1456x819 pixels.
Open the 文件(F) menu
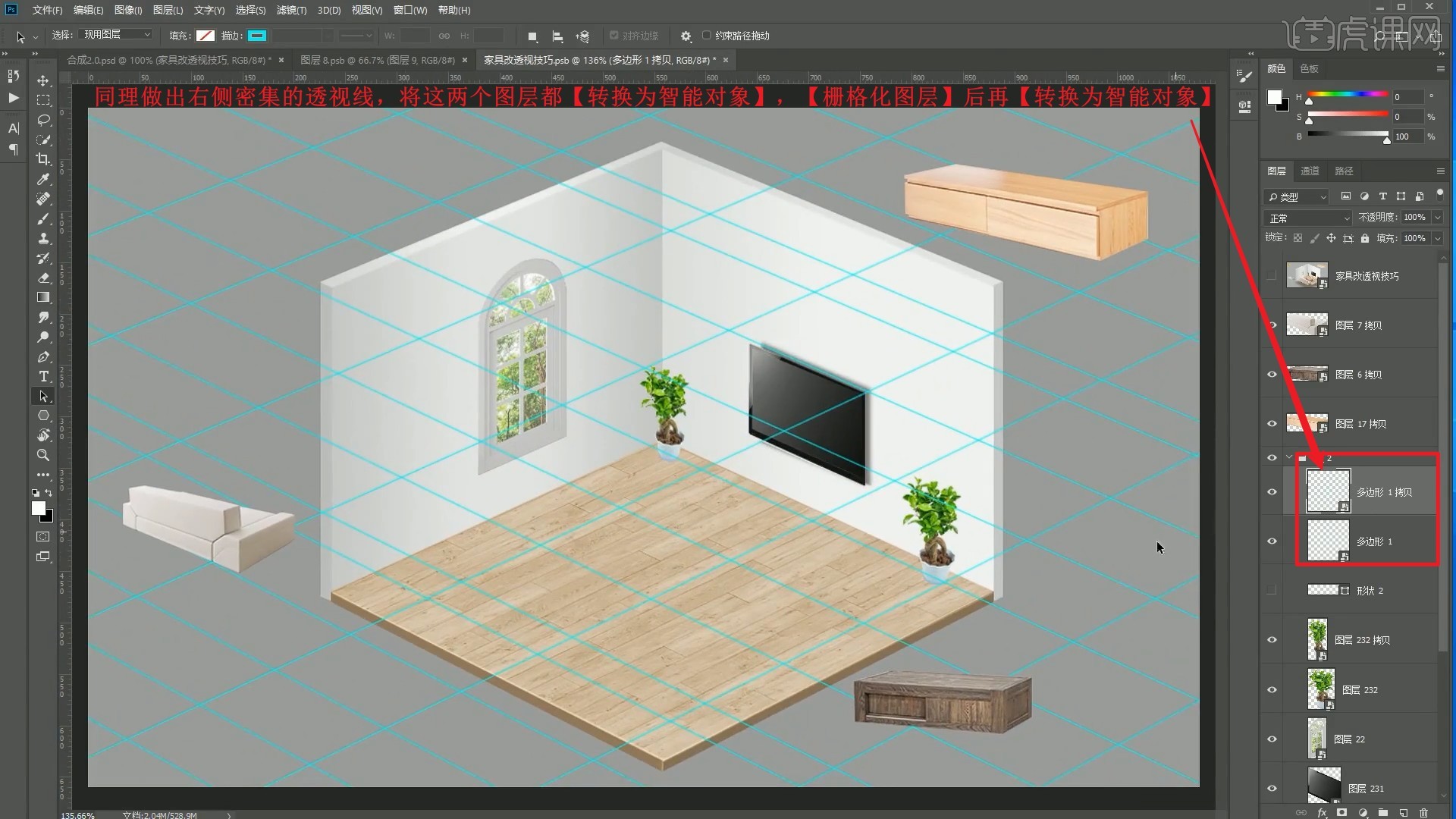tap(47, 10)
